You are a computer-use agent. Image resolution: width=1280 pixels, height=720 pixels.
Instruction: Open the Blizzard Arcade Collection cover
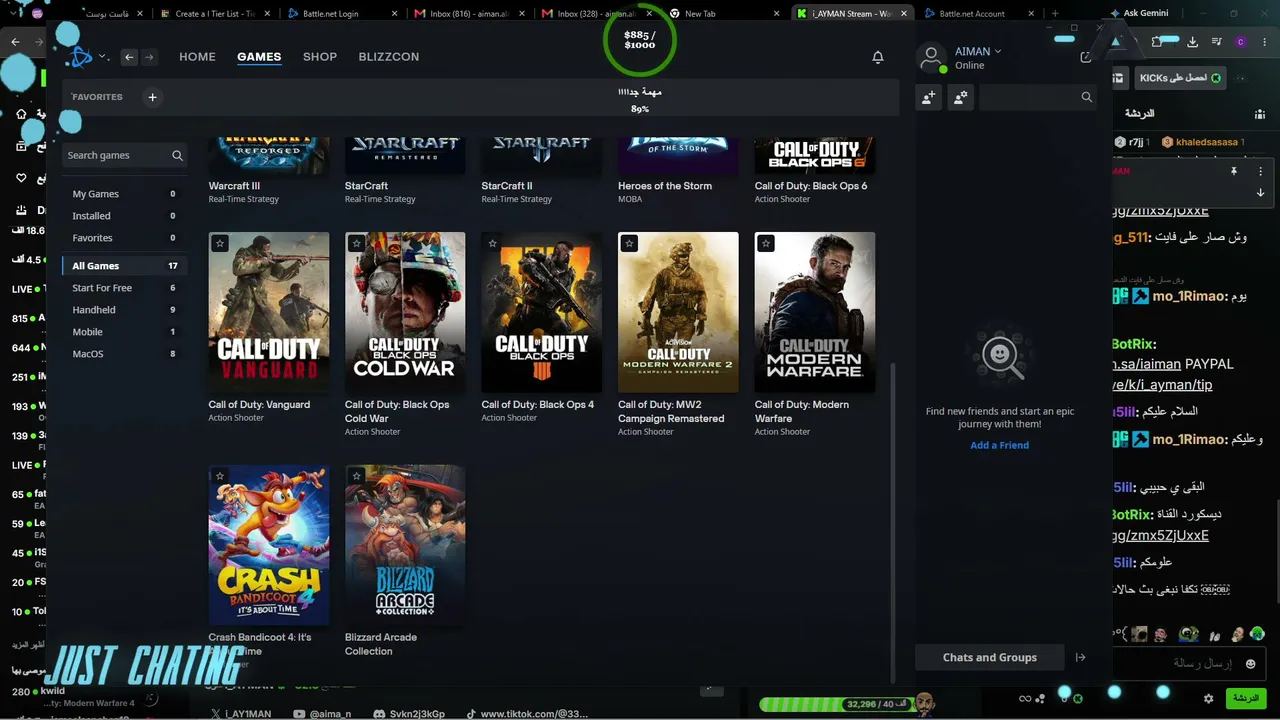405,545
